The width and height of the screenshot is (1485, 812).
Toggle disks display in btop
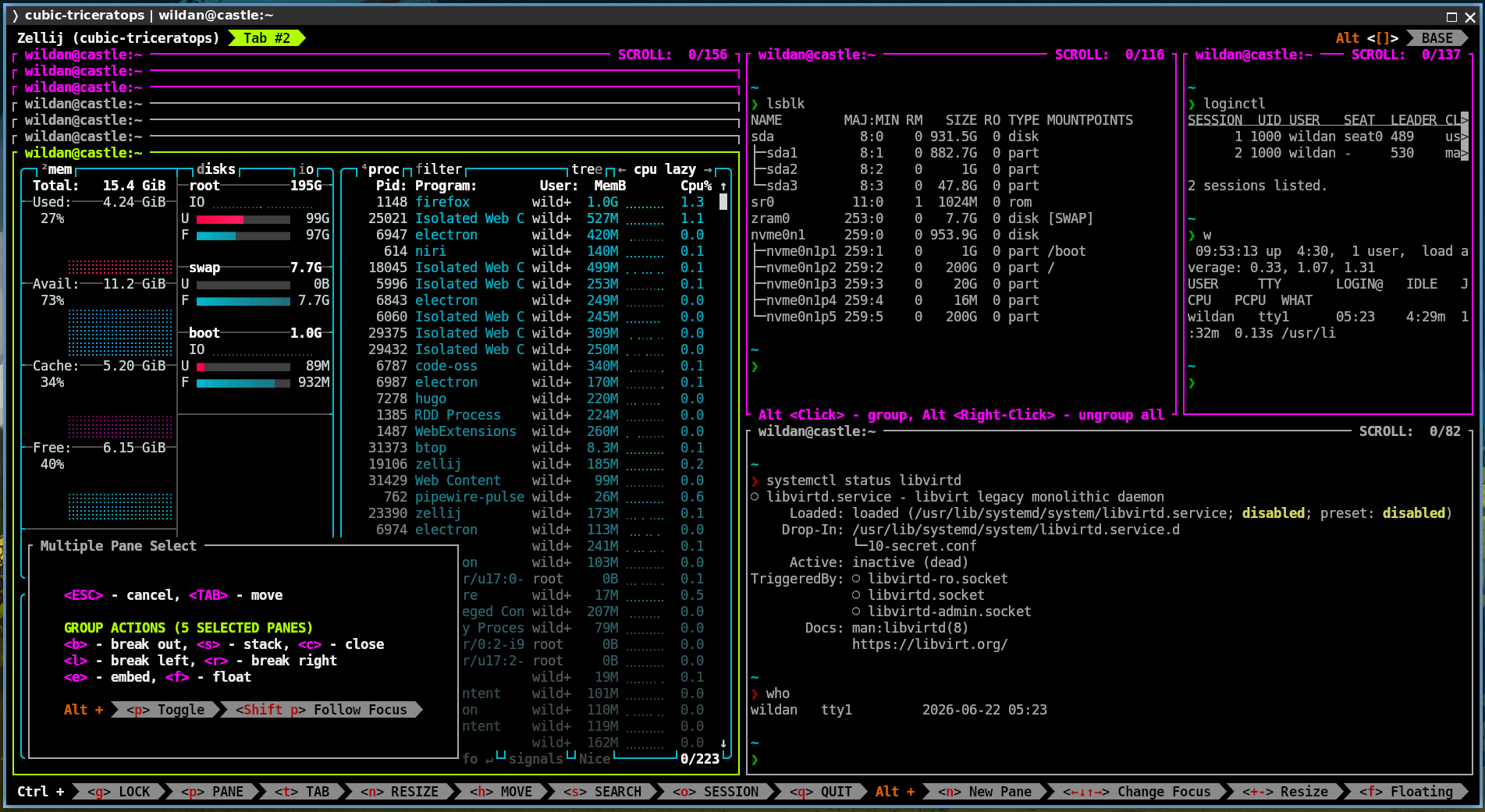click(216, 169)
